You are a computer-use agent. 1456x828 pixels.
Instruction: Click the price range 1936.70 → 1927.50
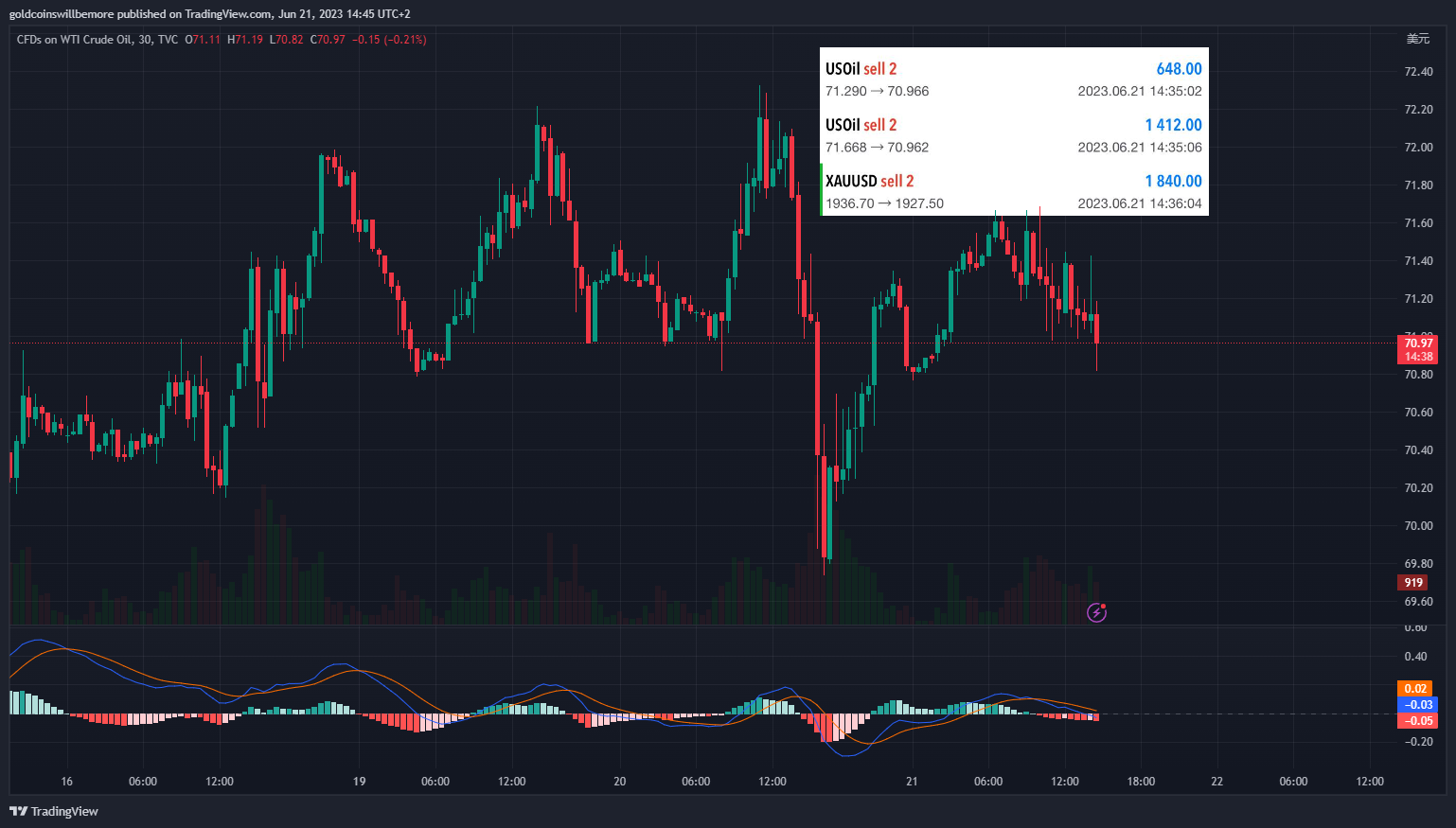tap(884, 203)
